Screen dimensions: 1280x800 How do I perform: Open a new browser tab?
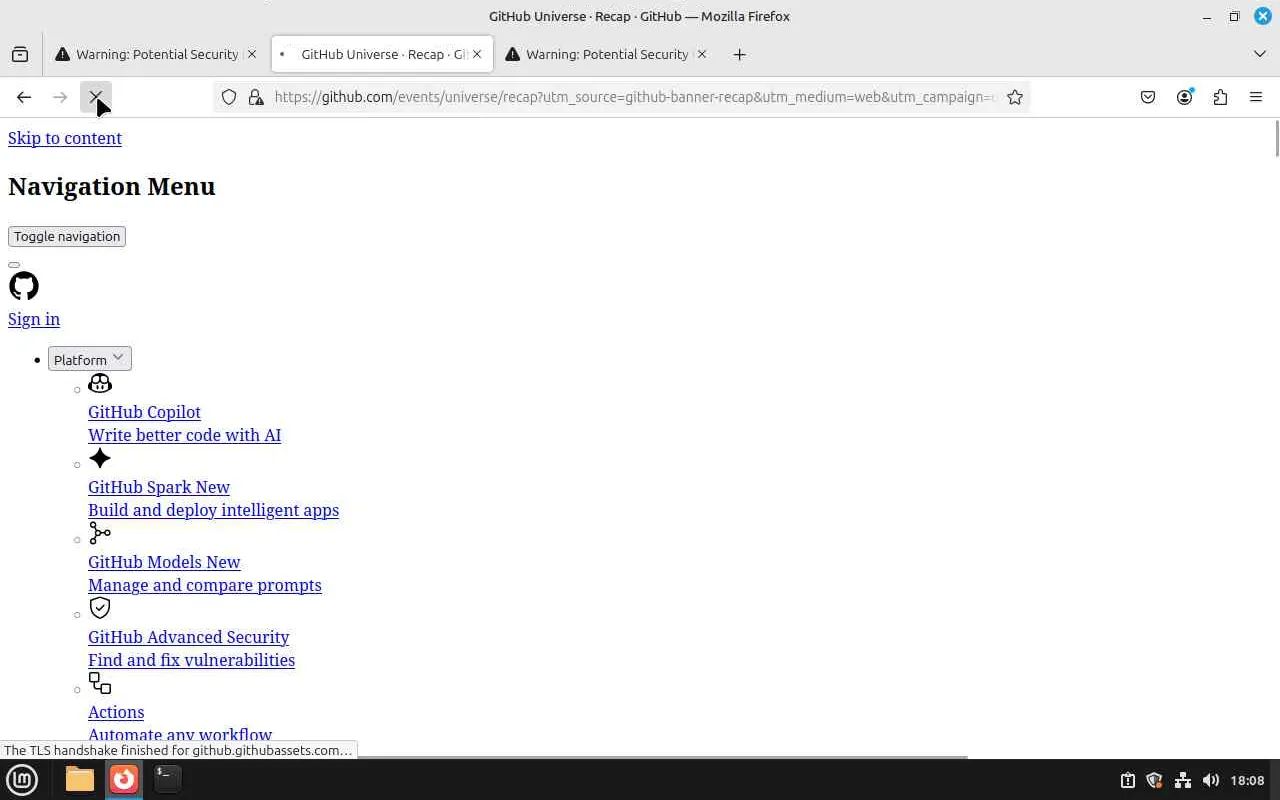click(739, 54)
